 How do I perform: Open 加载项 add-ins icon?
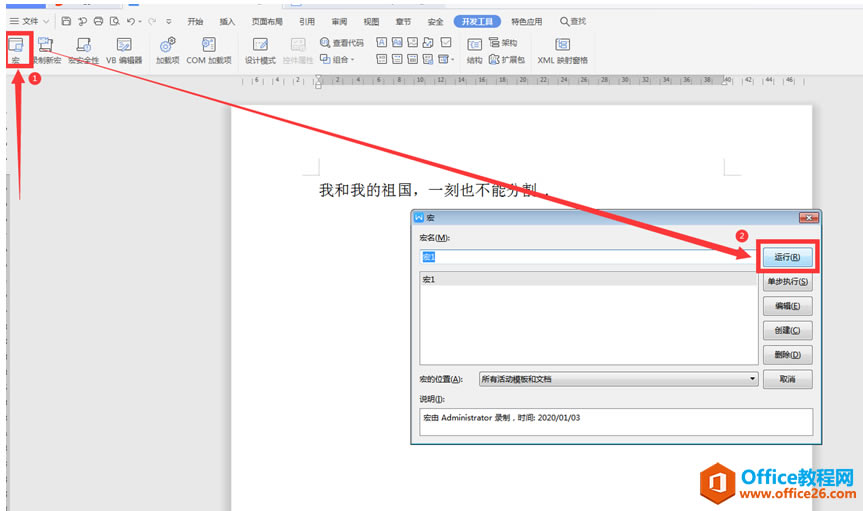167,51
